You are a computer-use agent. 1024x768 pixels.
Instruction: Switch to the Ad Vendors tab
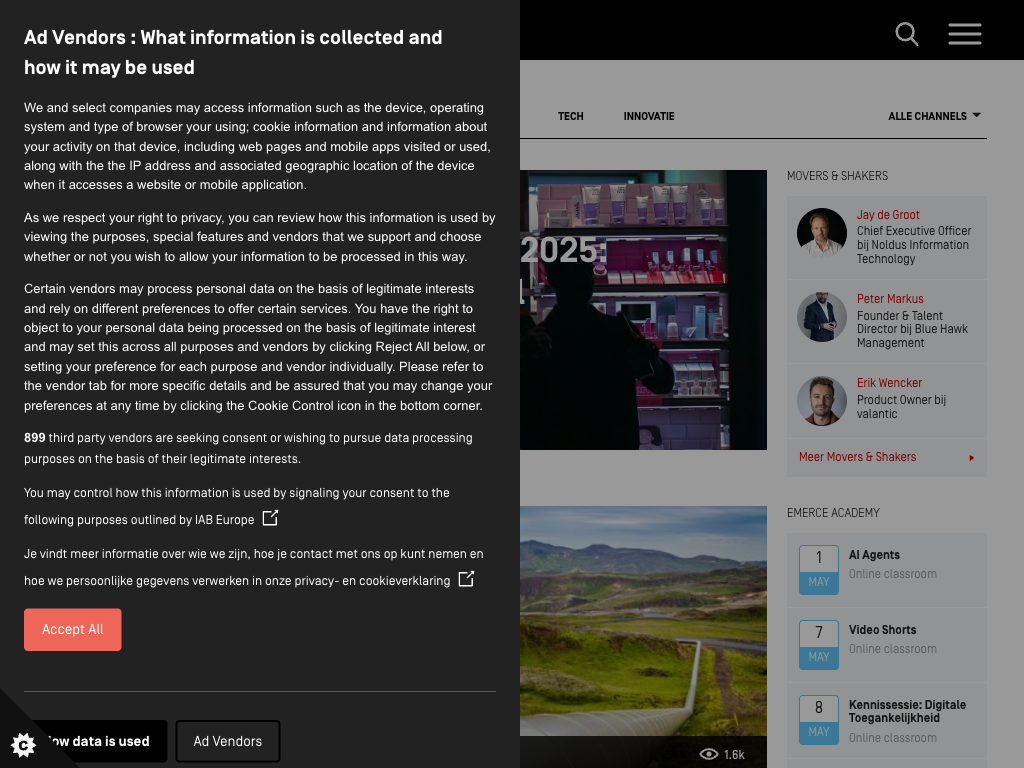coord(228,741)
